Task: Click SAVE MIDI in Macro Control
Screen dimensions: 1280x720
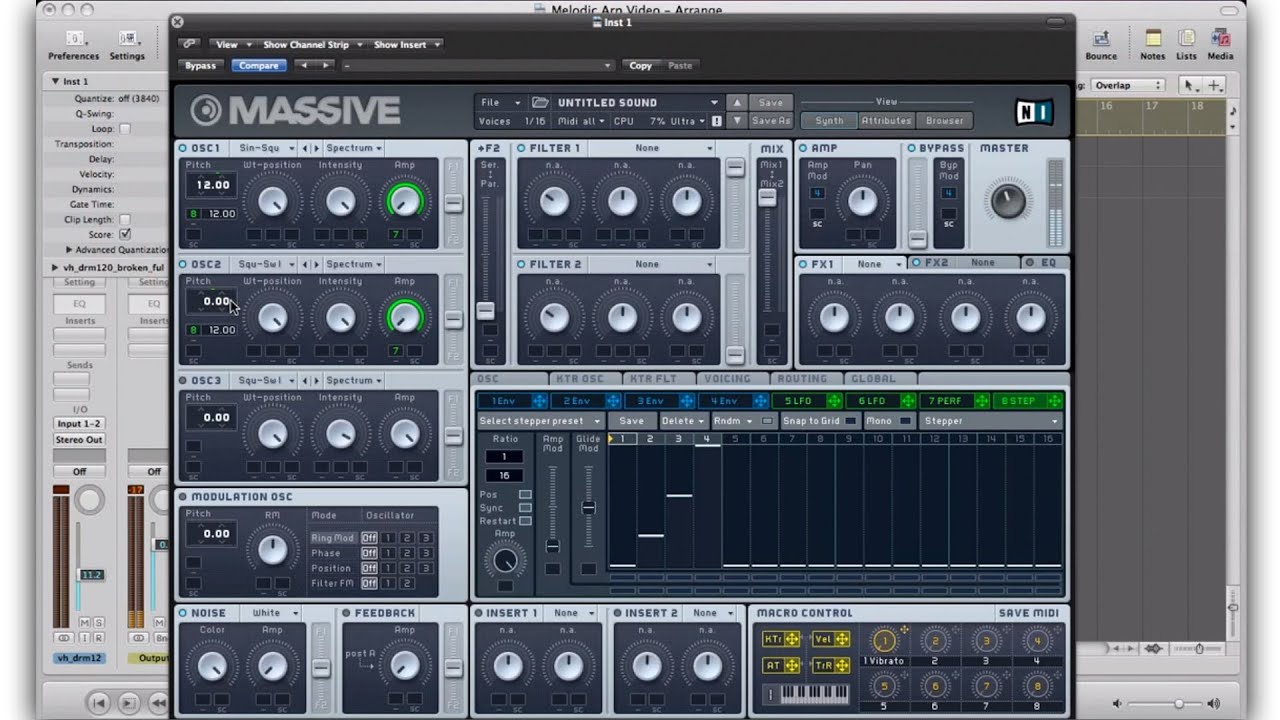Action: [x=1030, y=613]
